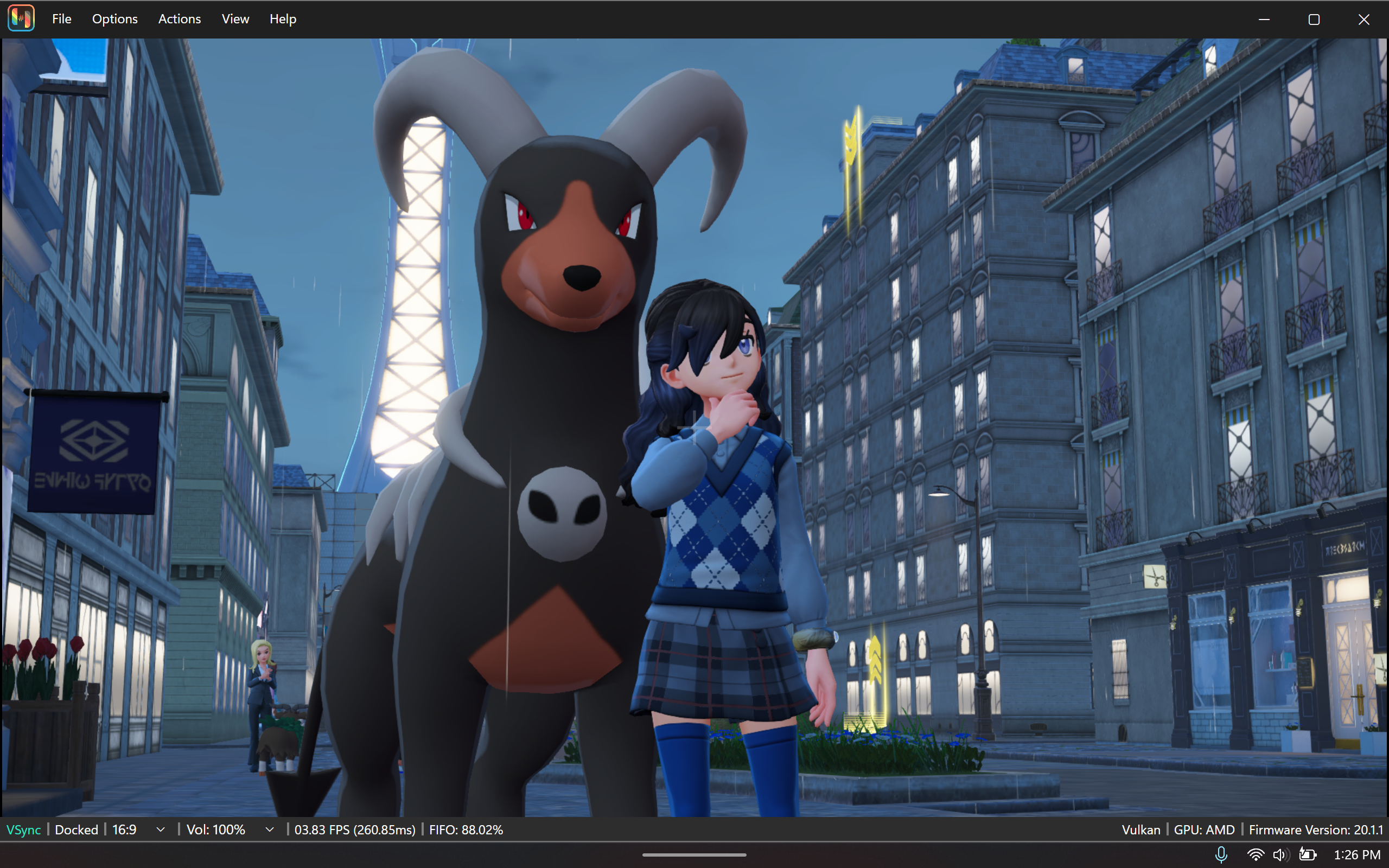The width and height of the screenshot is (1389, 868).
Task: Toggle Docked mode in status bar
Action: point(77,829)
